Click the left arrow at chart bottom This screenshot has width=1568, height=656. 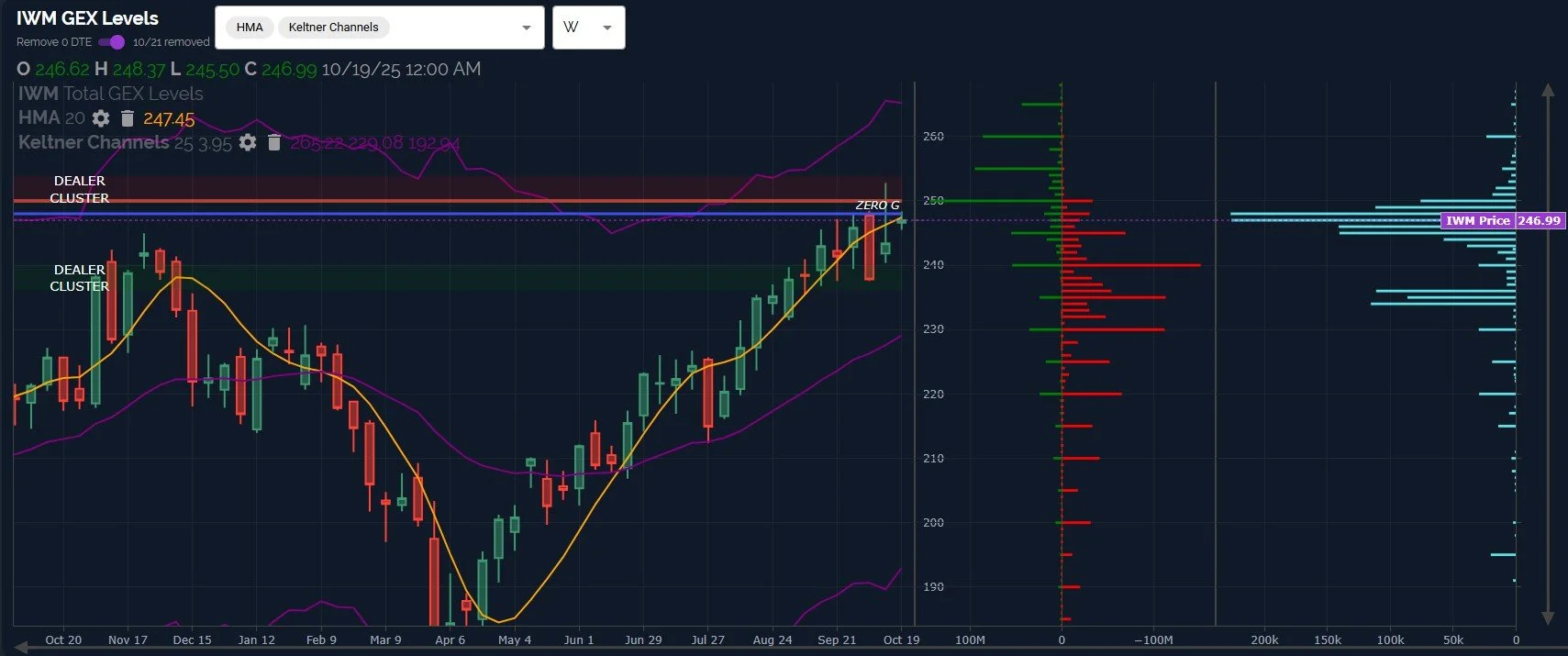[22, 648]
